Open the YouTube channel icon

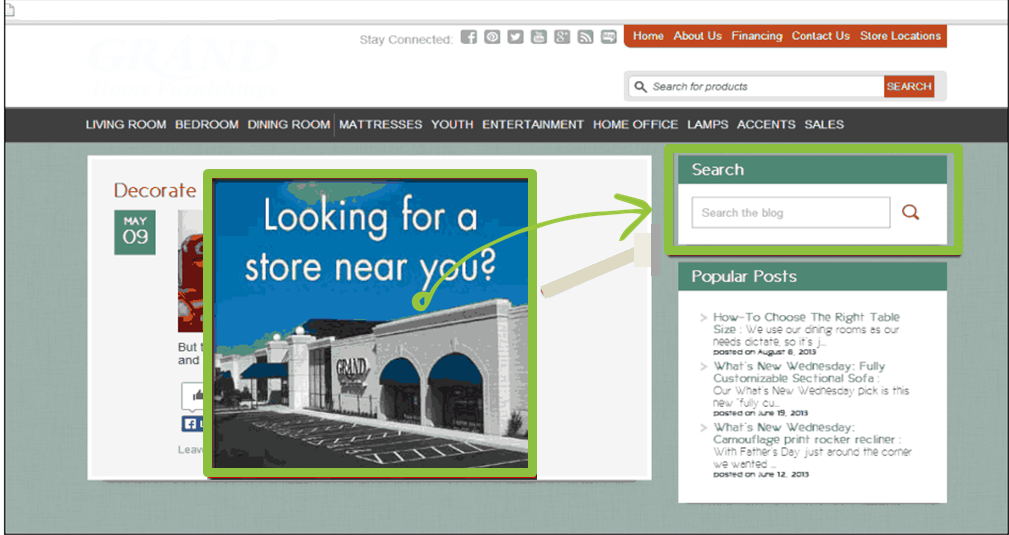538,38
